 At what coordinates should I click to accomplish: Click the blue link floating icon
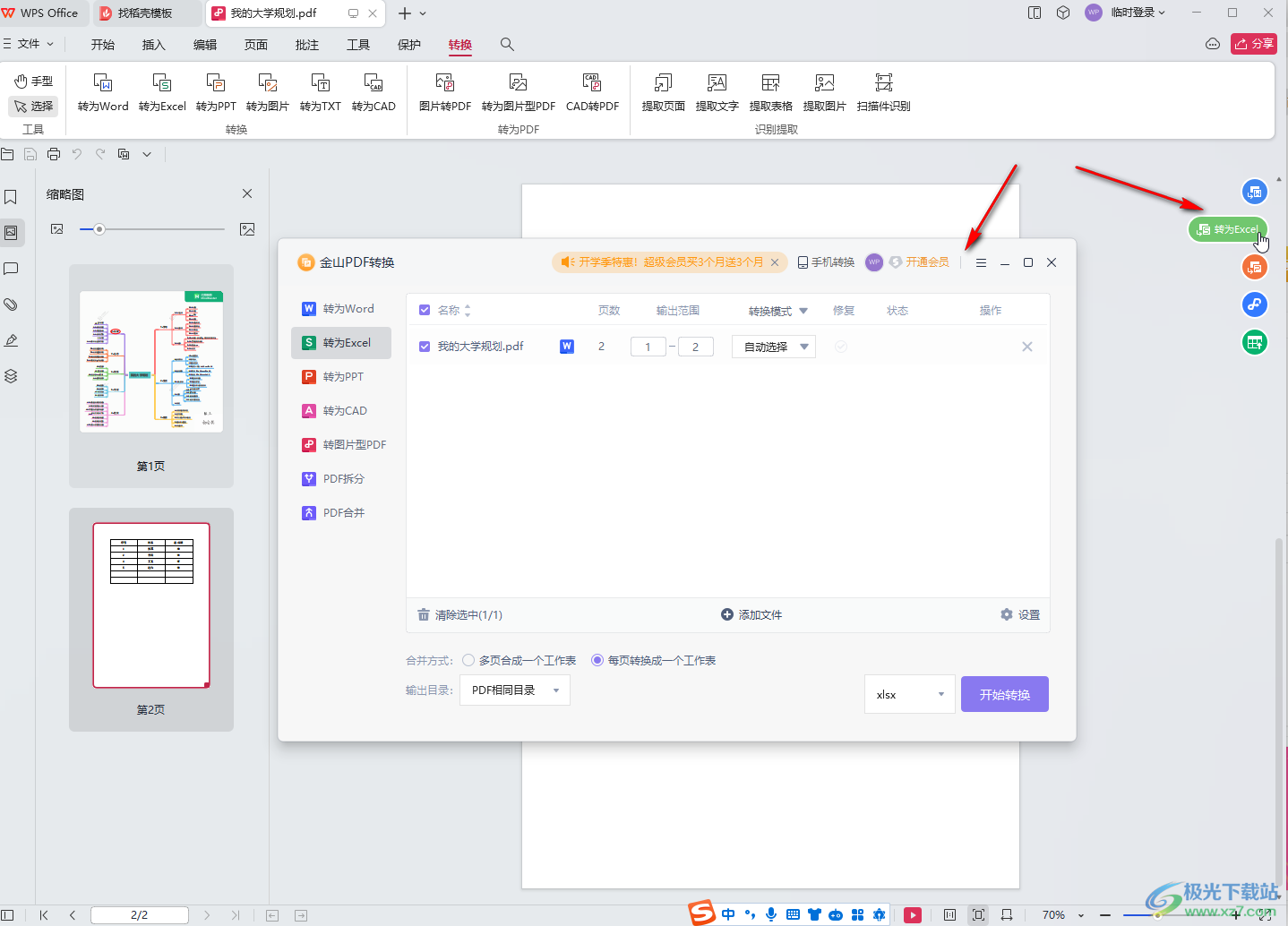pyautogui.click(x=1254, y=304)
